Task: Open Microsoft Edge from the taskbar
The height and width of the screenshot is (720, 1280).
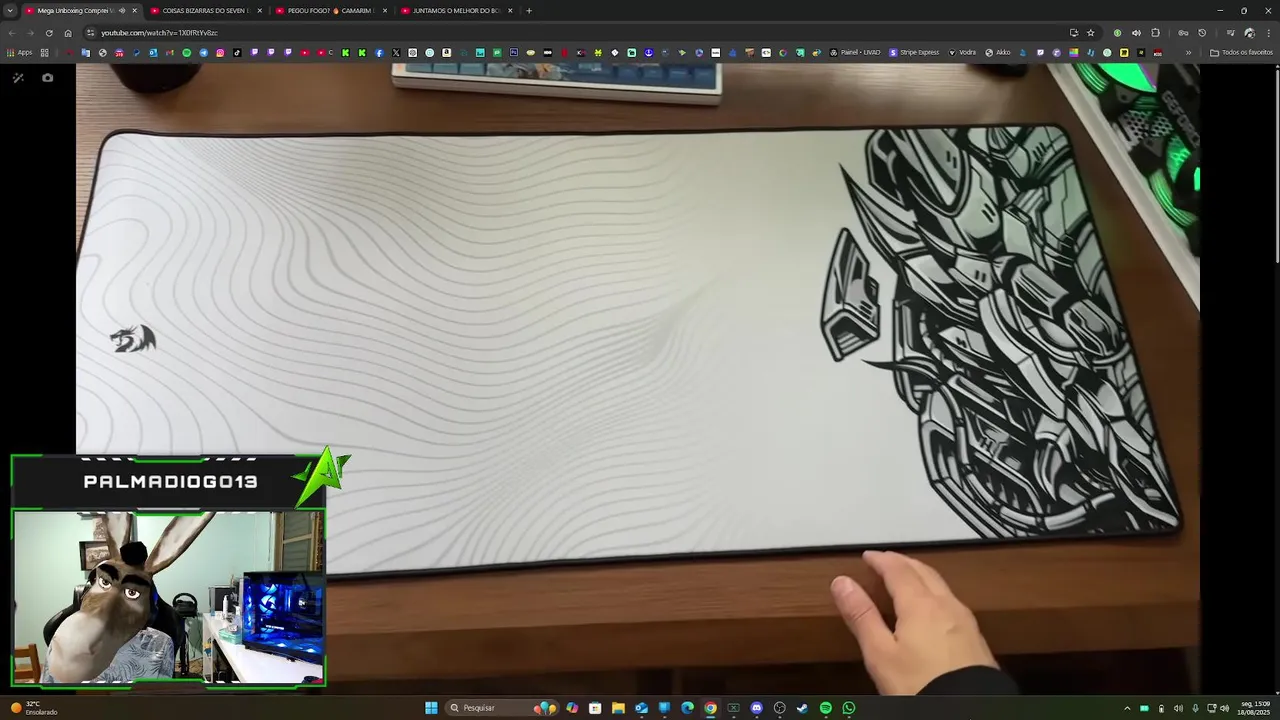Action: tap(687, 708)
